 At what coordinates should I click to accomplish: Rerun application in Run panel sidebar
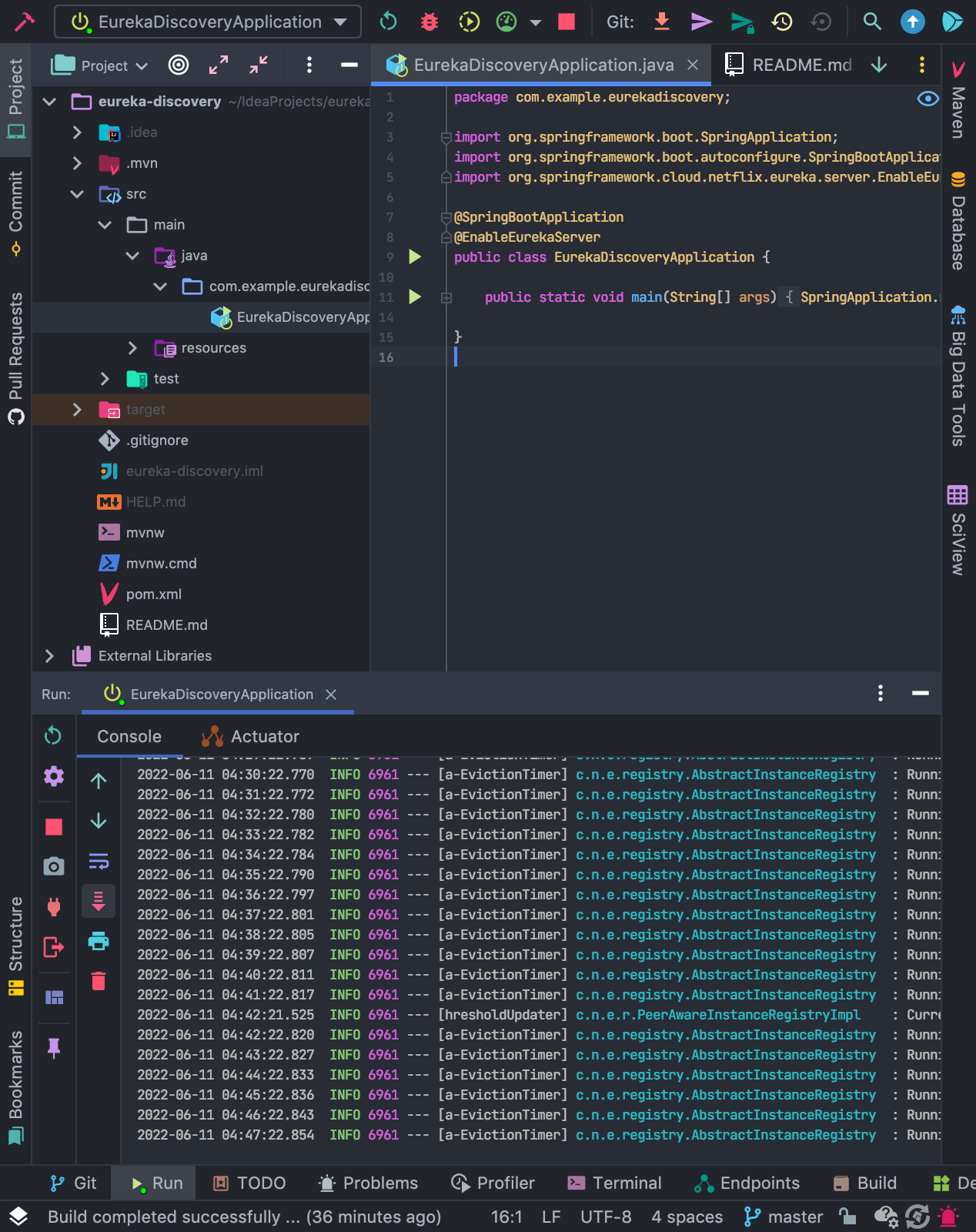53,735
